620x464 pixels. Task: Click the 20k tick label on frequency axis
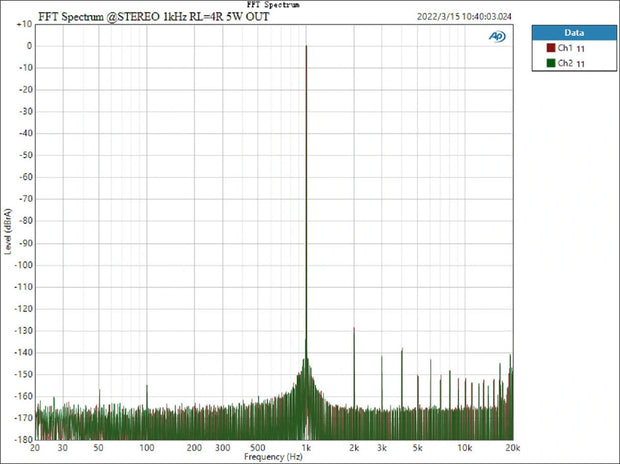(511, 447)
